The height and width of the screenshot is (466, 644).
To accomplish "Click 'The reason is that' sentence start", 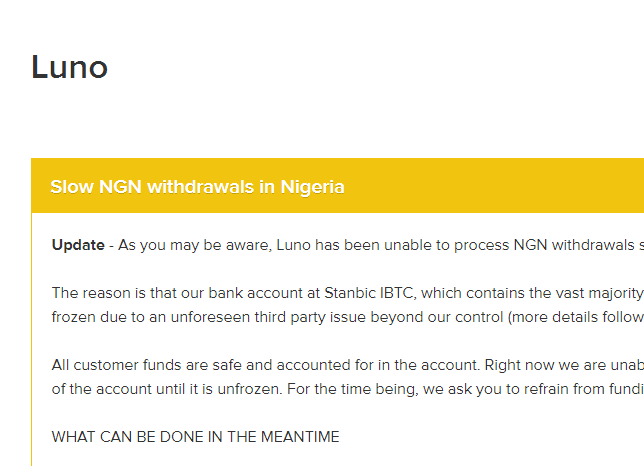I will tap(112, 293).
